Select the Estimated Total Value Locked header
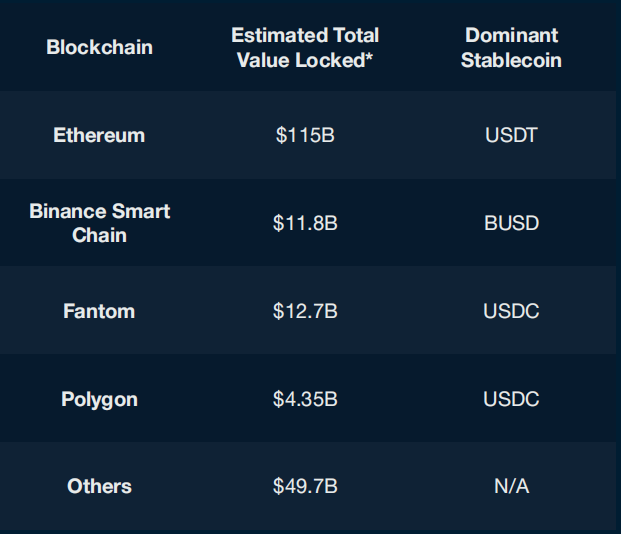 (305, 48)
